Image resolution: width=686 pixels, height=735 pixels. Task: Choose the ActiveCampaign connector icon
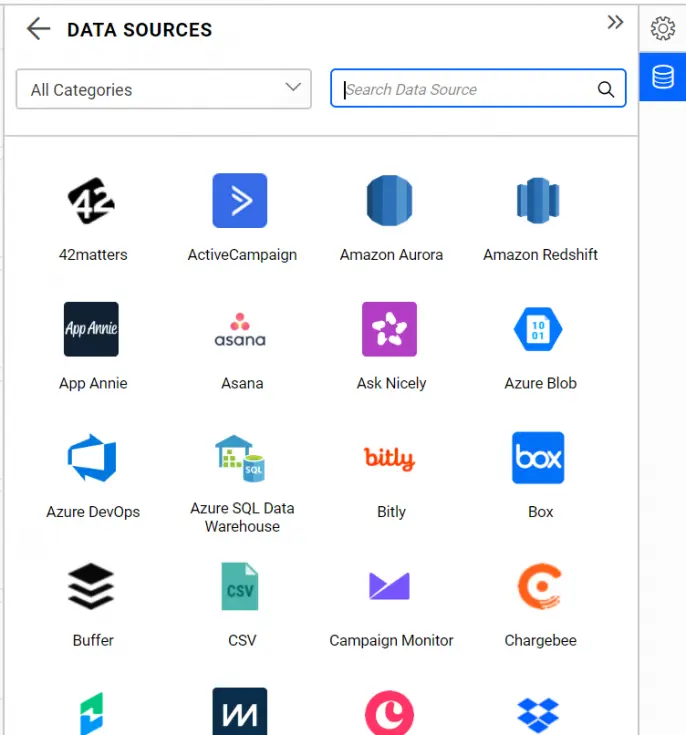click(x=240, y=201)
